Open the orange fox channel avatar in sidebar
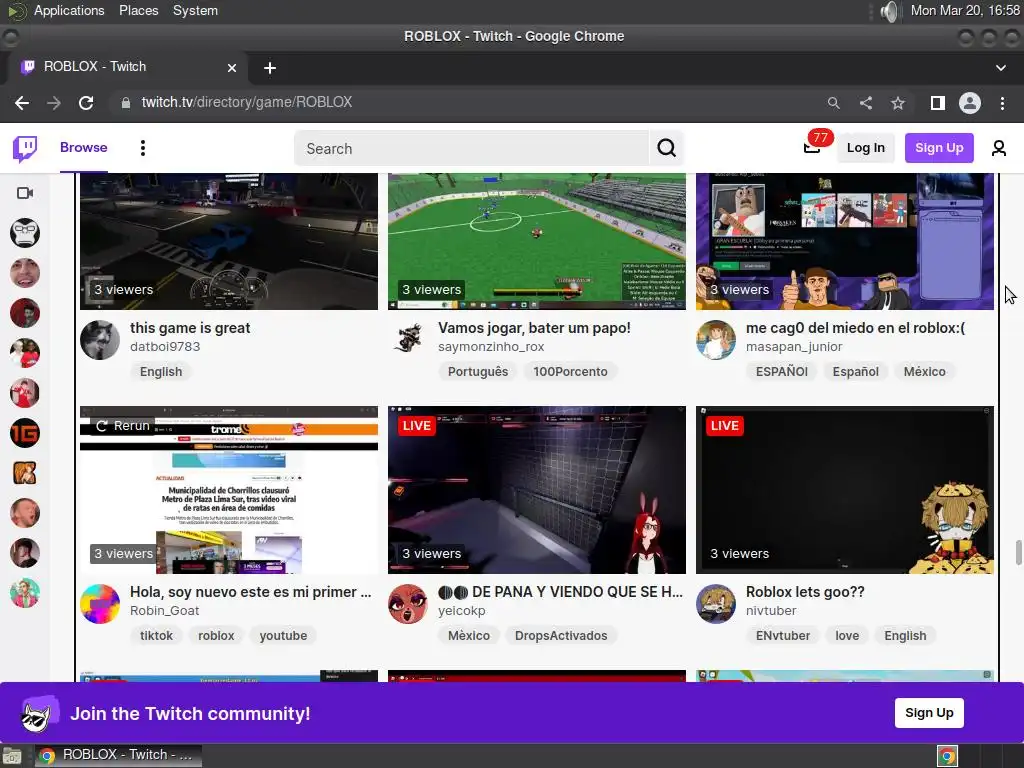The height and width of the screenshot is (768, 1024). click(25, 473)
